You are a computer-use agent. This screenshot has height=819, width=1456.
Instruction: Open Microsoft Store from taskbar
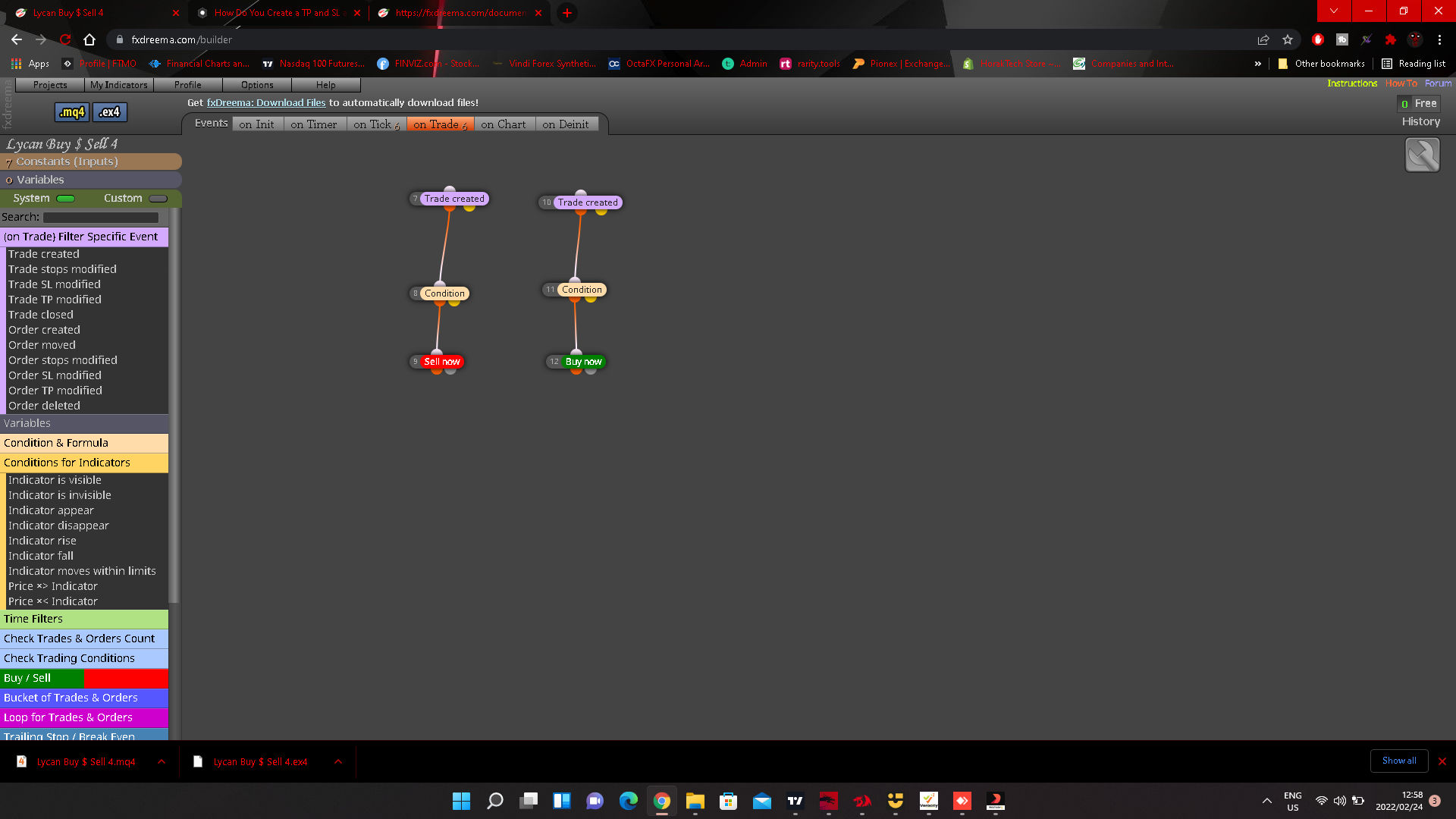click(729, 801)
